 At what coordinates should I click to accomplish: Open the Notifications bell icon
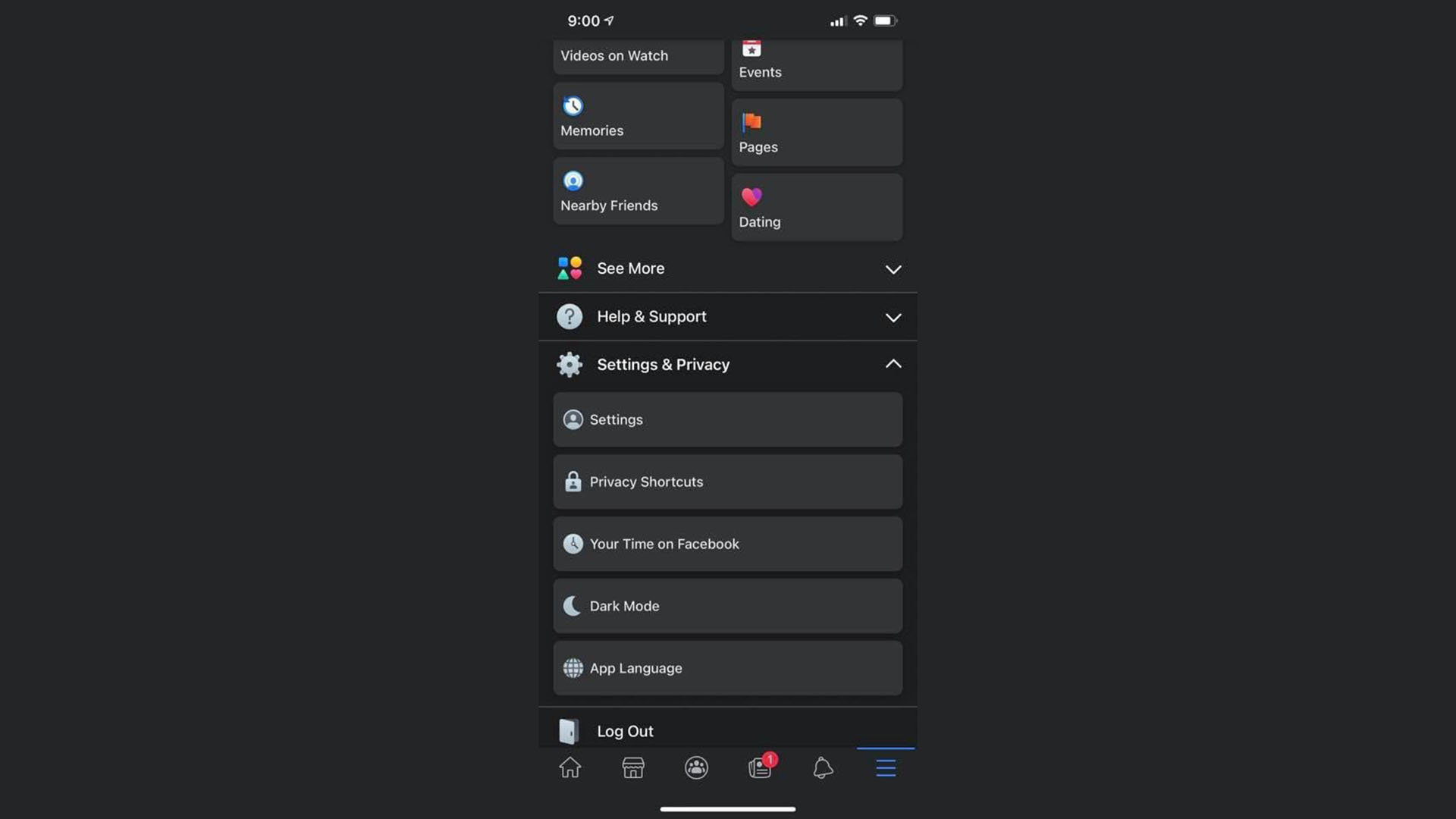823,768
